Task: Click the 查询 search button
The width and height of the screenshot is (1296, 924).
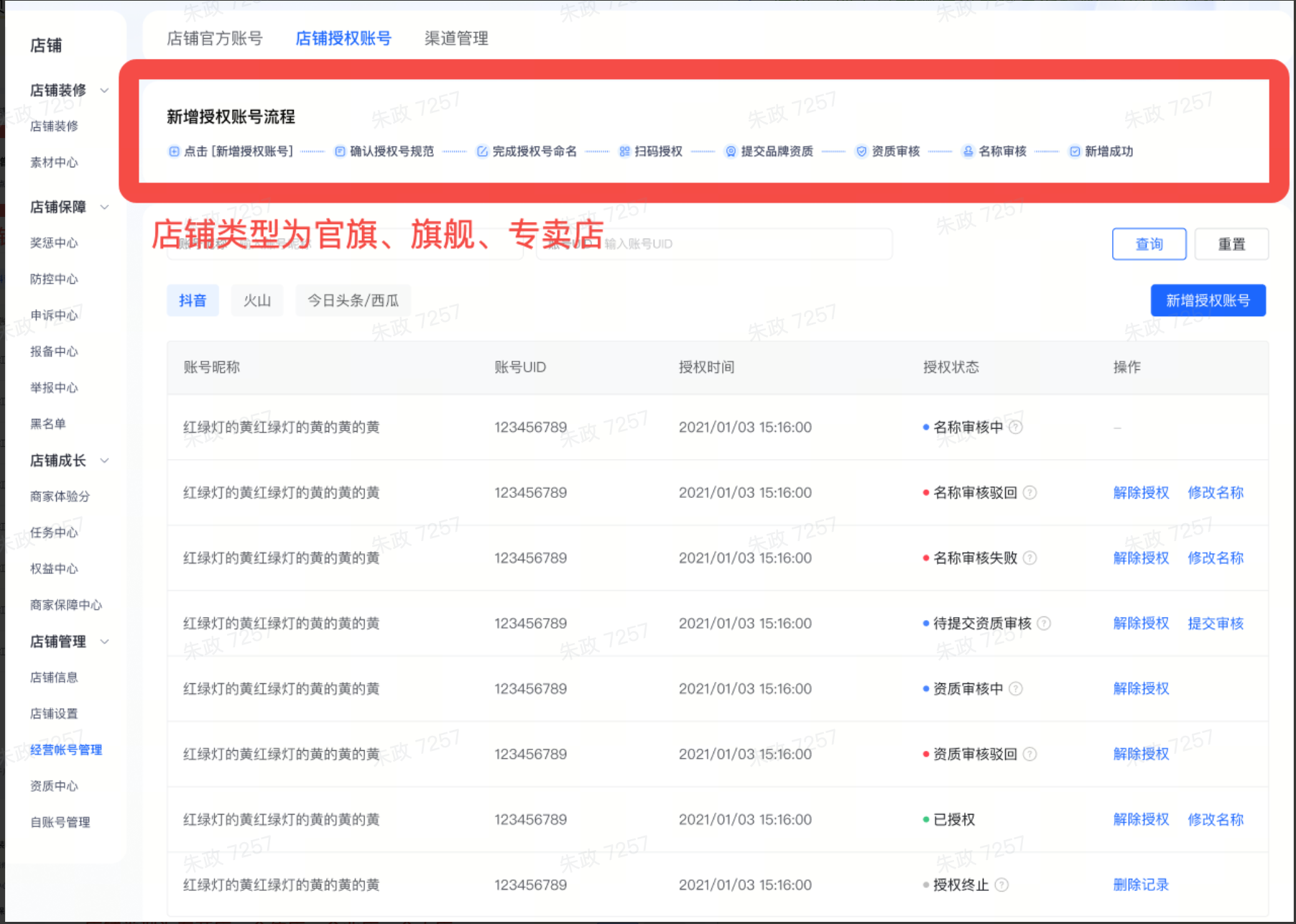Action: click(x=1149, y=244)
